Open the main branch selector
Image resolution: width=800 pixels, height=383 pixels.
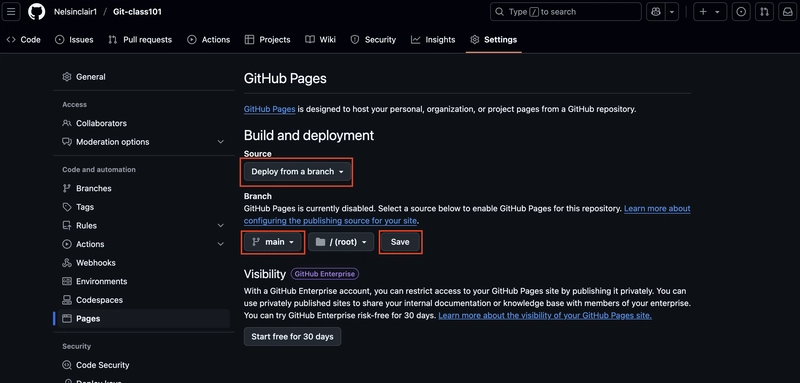(x=273, y=242)
